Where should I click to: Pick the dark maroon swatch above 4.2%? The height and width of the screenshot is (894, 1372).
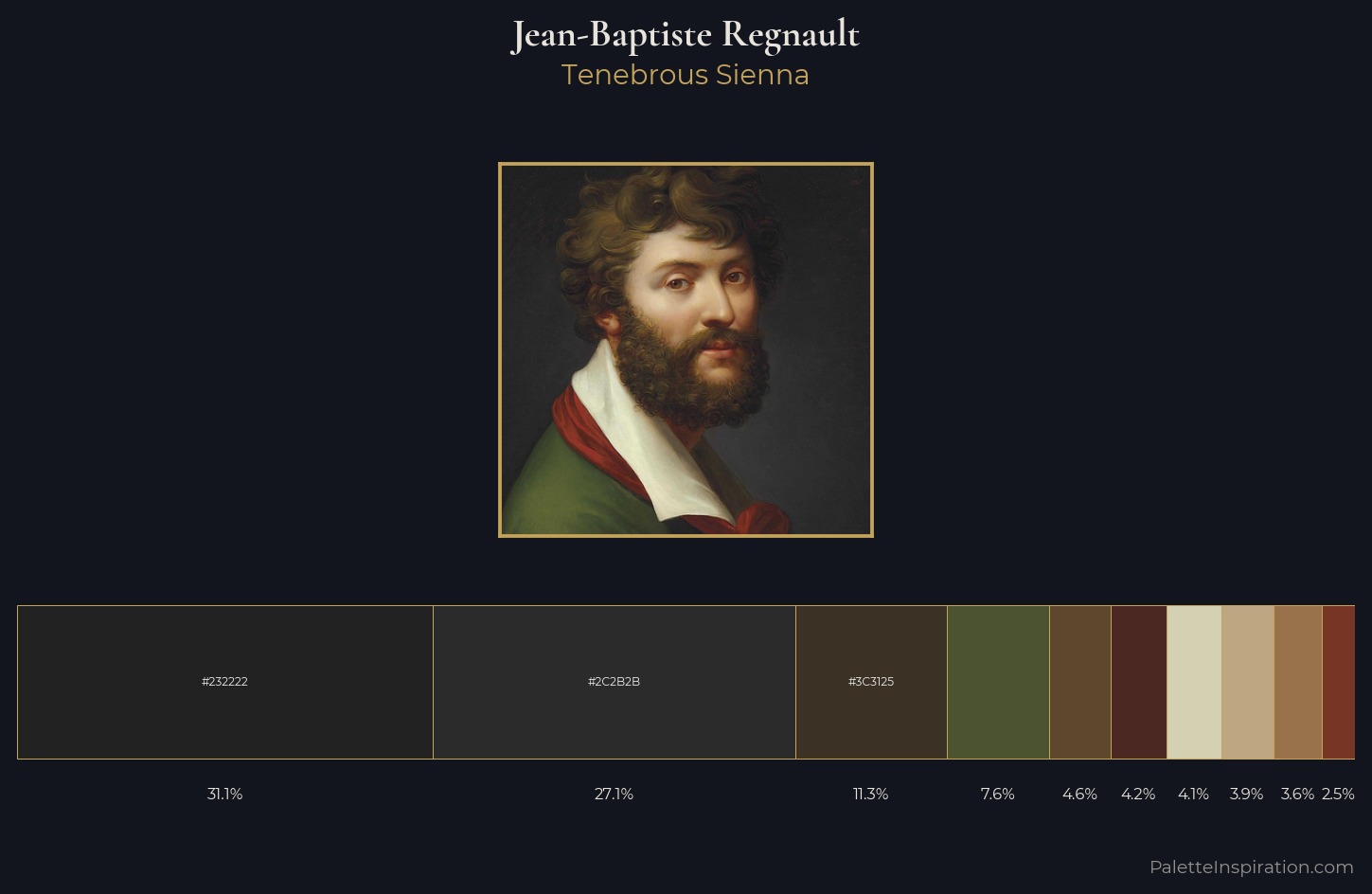(1139, 682)
